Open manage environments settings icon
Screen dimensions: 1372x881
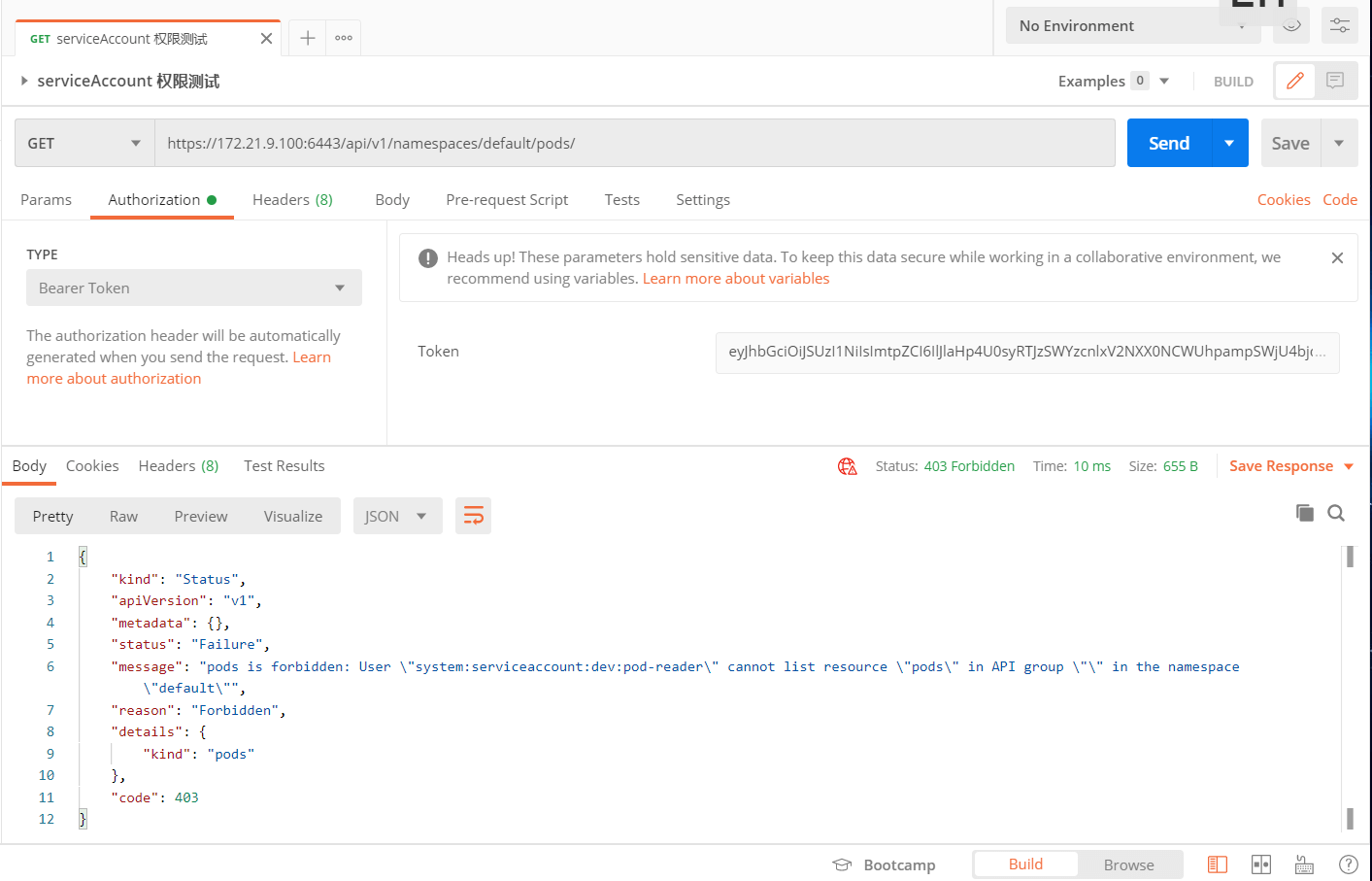click(1339, 26)
